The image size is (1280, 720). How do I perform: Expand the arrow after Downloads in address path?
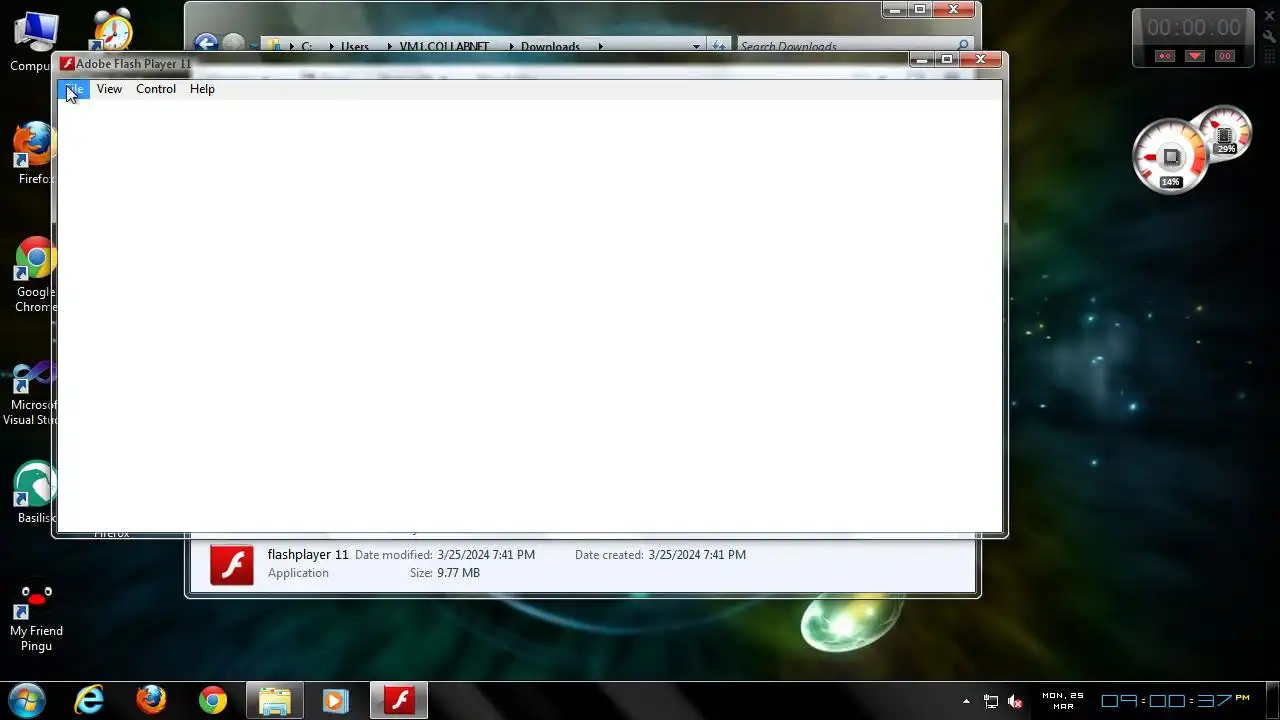(601, 46)
